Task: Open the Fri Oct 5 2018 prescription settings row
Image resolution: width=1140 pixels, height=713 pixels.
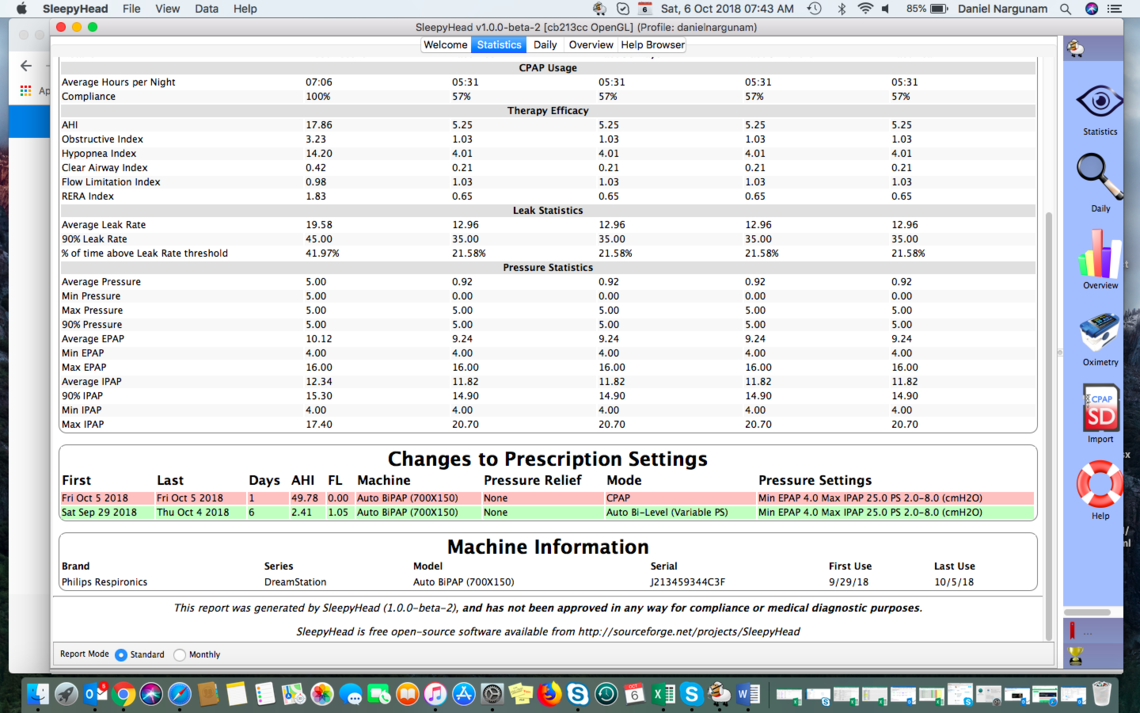Action: coord(547,498)
